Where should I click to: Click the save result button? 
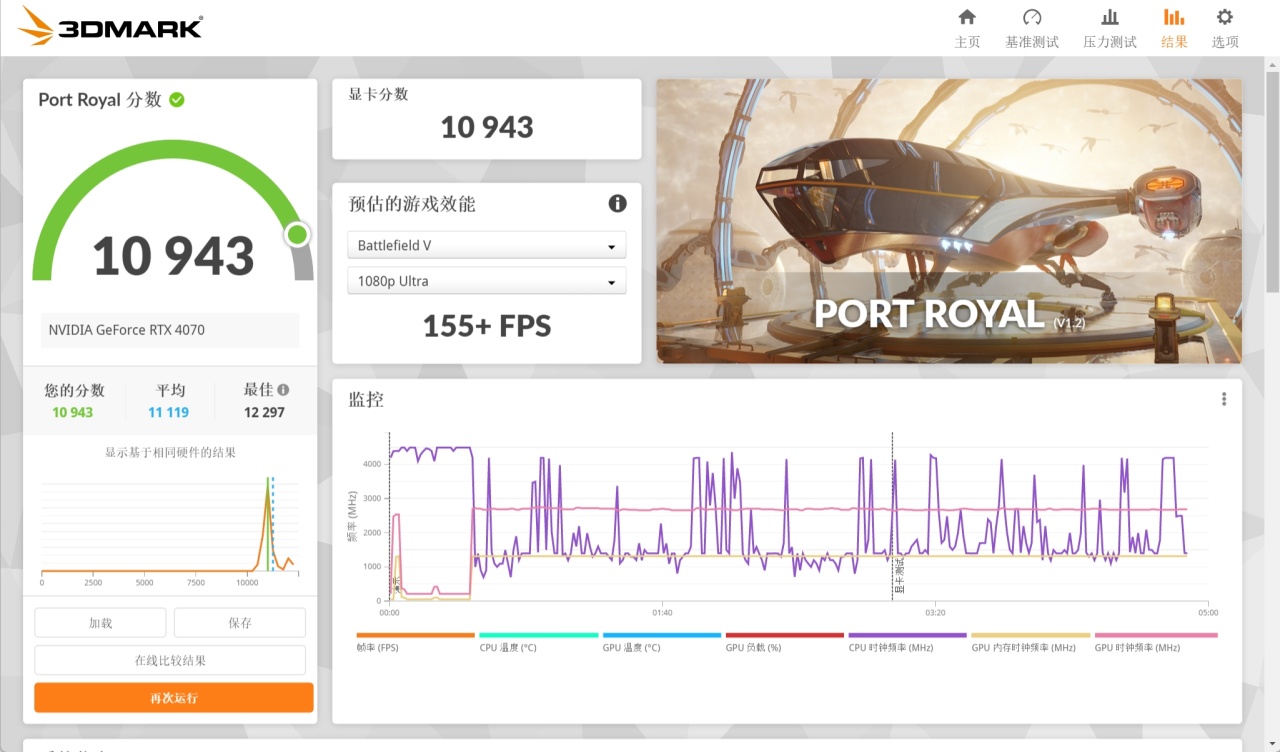pyautogui.click(x=240, y=623)
